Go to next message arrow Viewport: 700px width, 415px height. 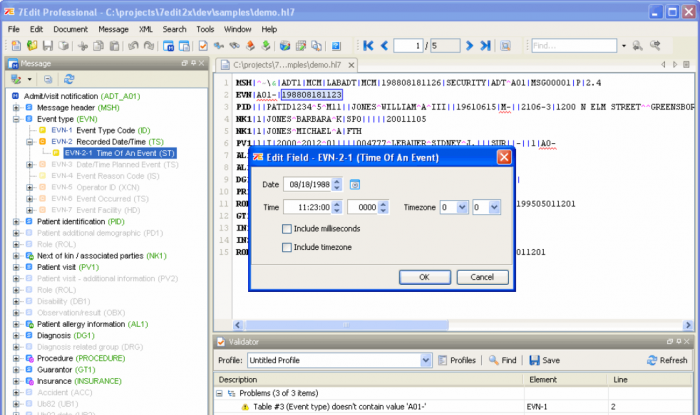pyautogui.click(x=469, y=46)
